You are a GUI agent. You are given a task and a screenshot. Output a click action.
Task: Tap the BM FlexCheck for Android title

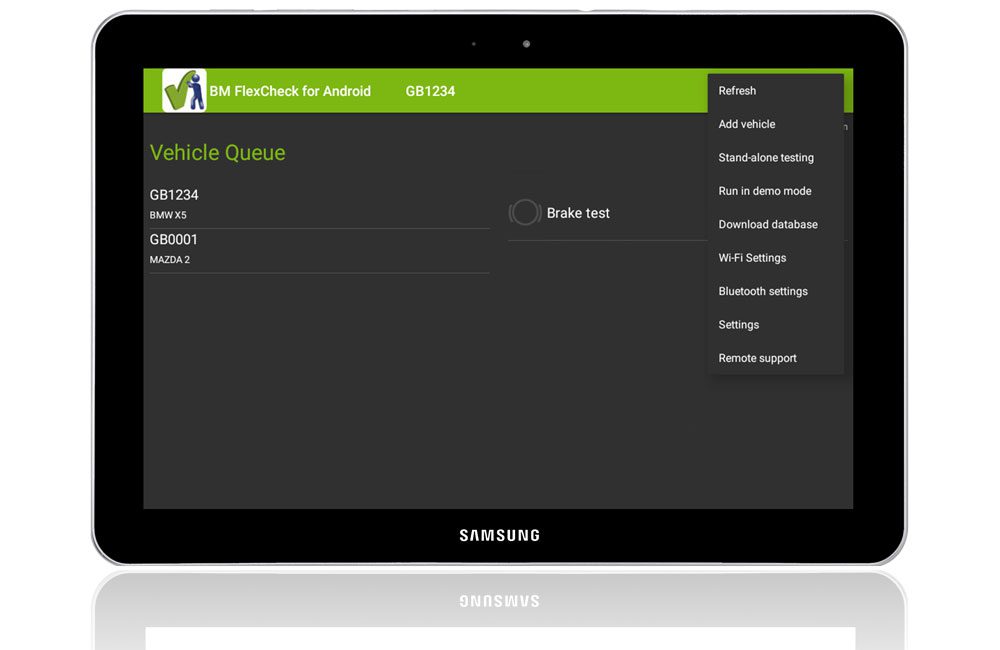point(290,91)
